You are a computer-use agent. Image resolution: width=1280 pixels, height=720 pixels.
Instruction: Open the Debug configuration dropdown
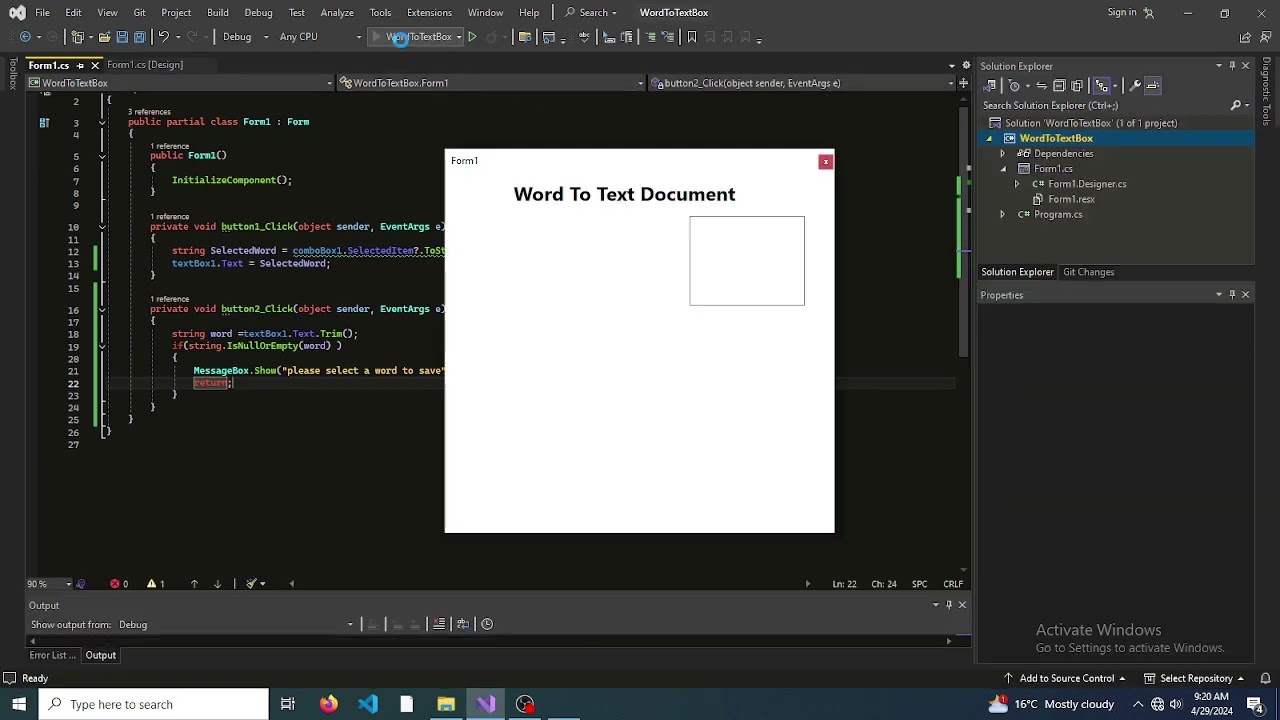pos(245,37)
